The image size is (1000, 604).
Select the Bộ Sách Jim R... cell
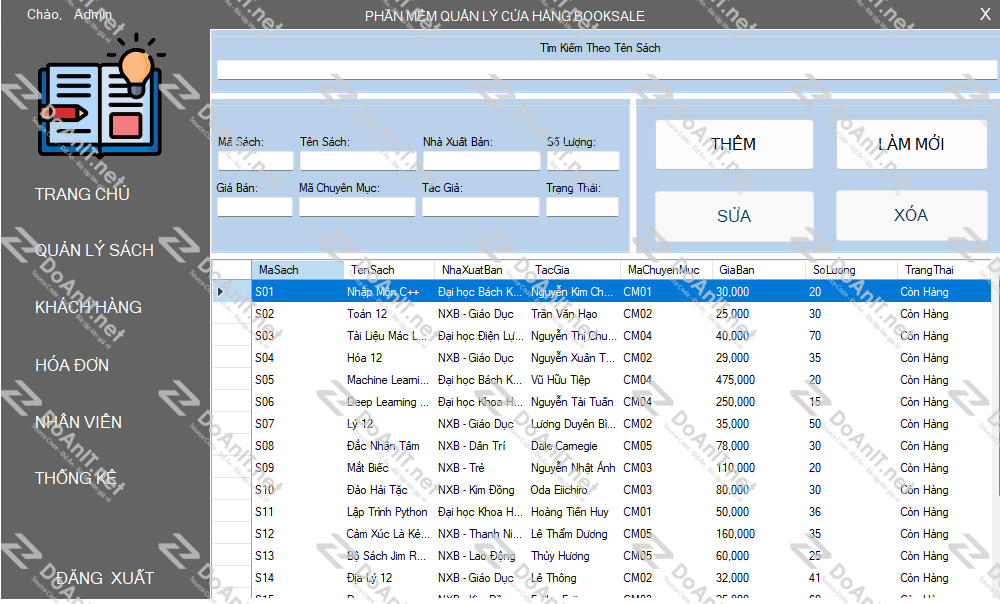tap(388, 556)
